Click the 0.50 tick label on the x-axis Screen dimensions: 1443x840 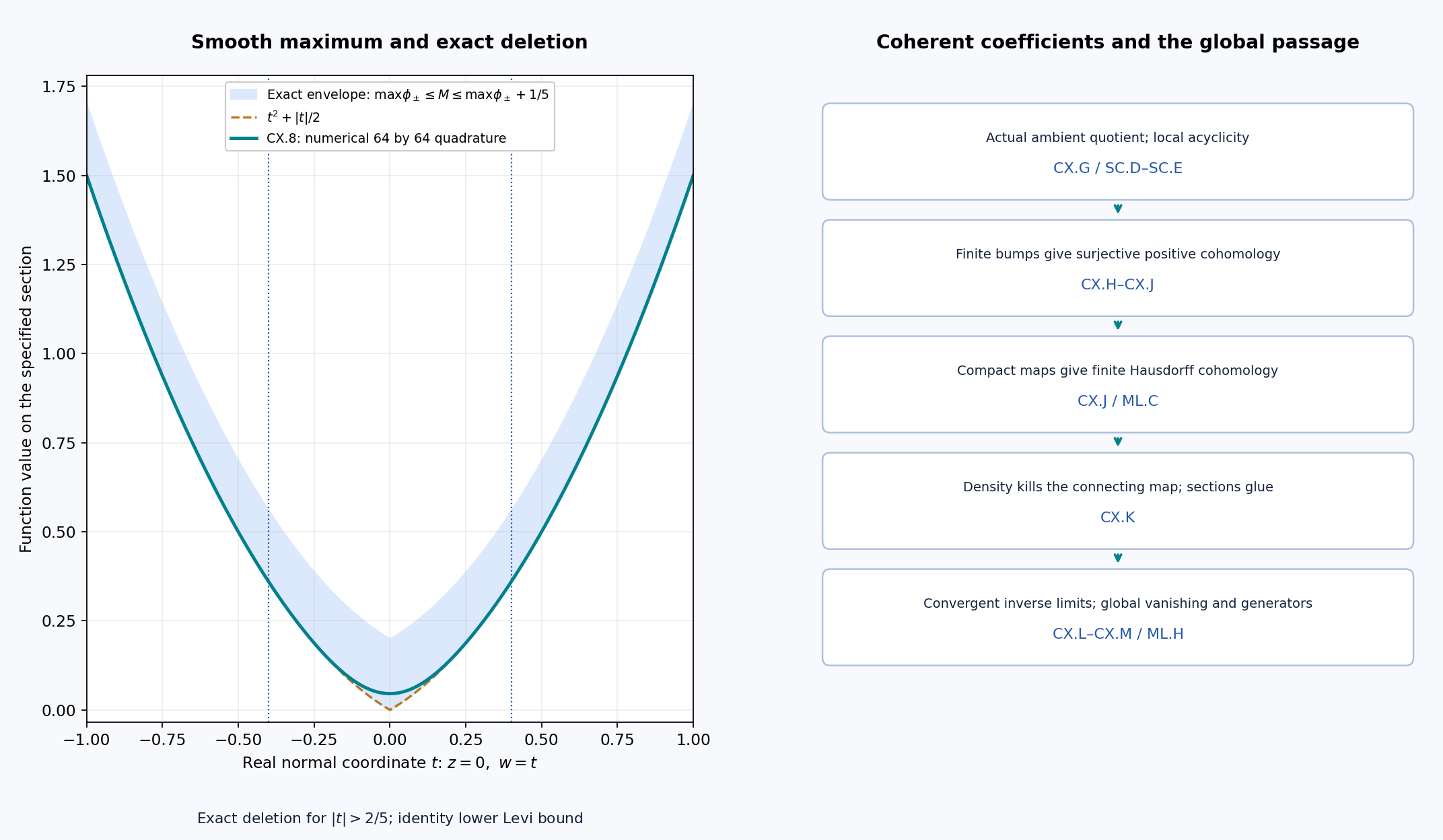point(541,740)
